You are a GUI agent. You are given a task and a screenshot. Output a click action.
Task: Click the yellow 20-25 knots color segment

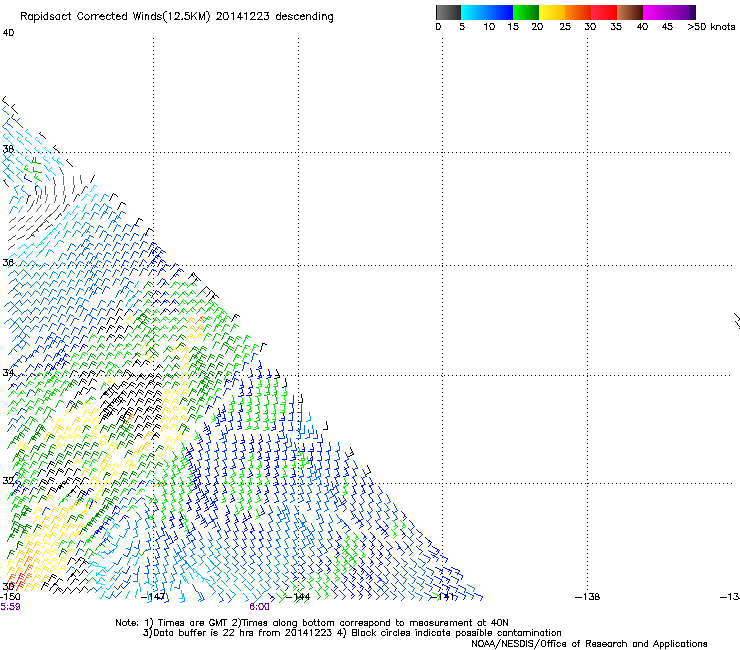click(551, 12)
